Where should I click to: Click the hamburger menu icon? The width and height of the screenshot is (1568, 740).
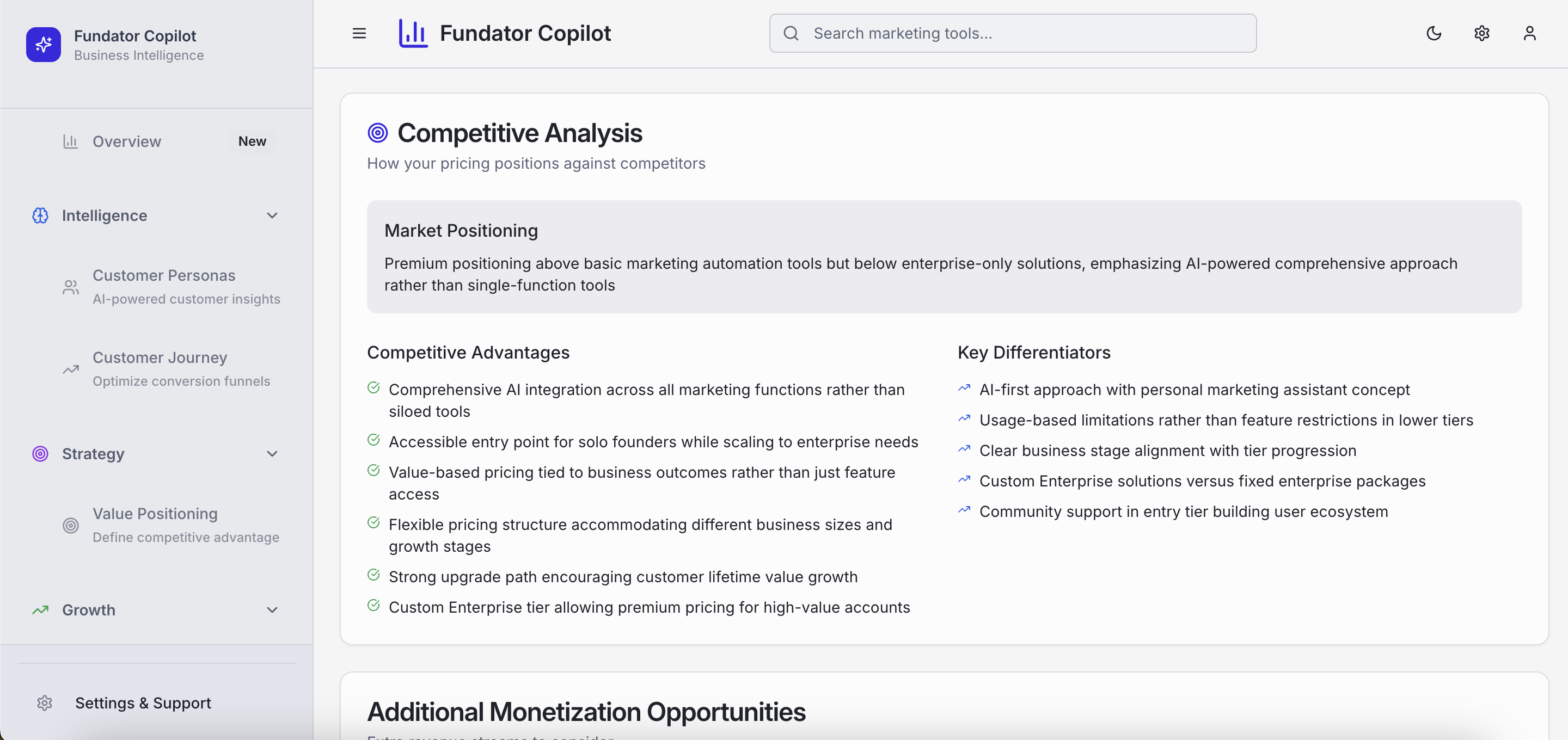point(359,34)
